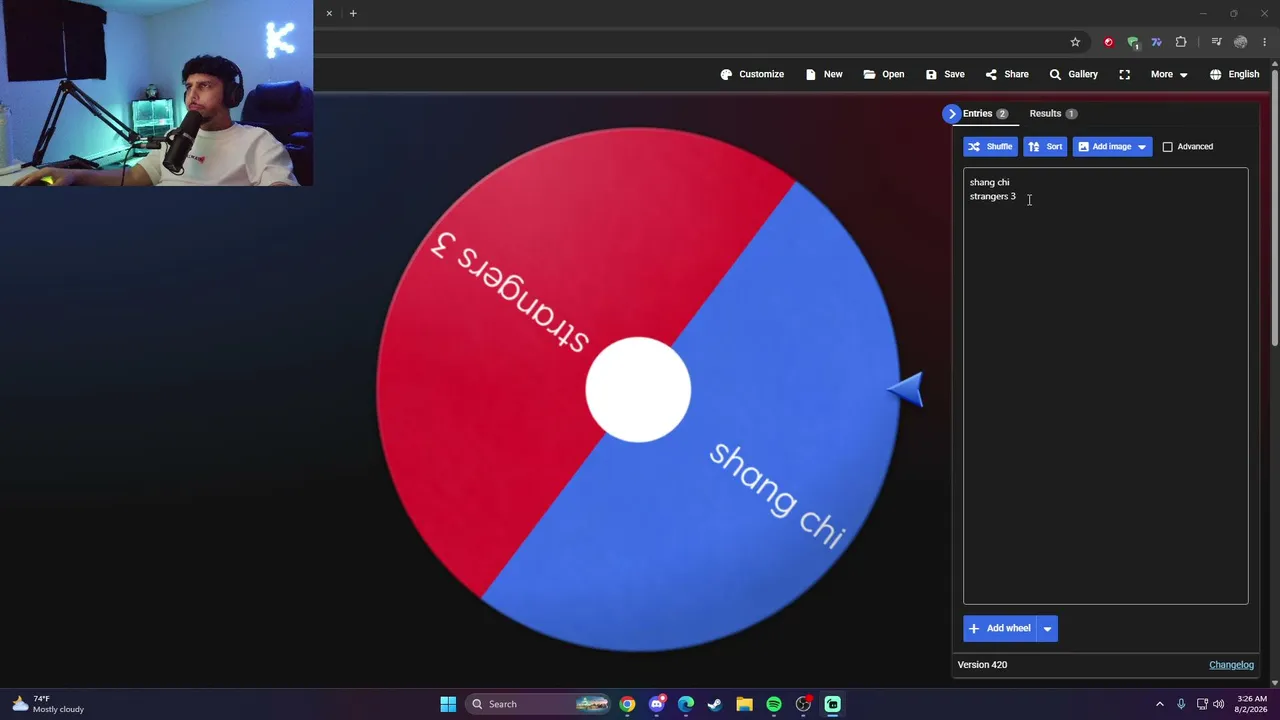Enter fullscreen mode for the wheel

(1125, 74)
